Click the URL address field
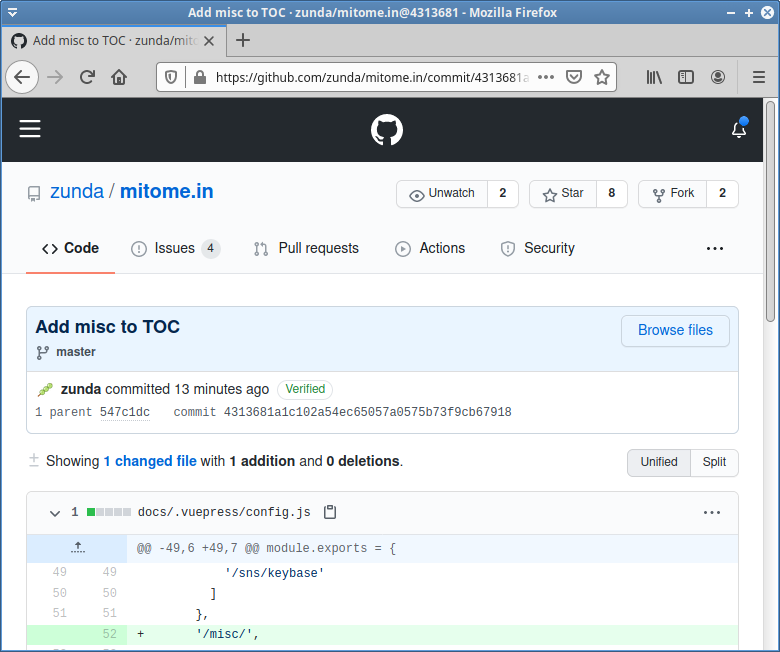The width and height of the screenshot is (780, 652). 372,77
